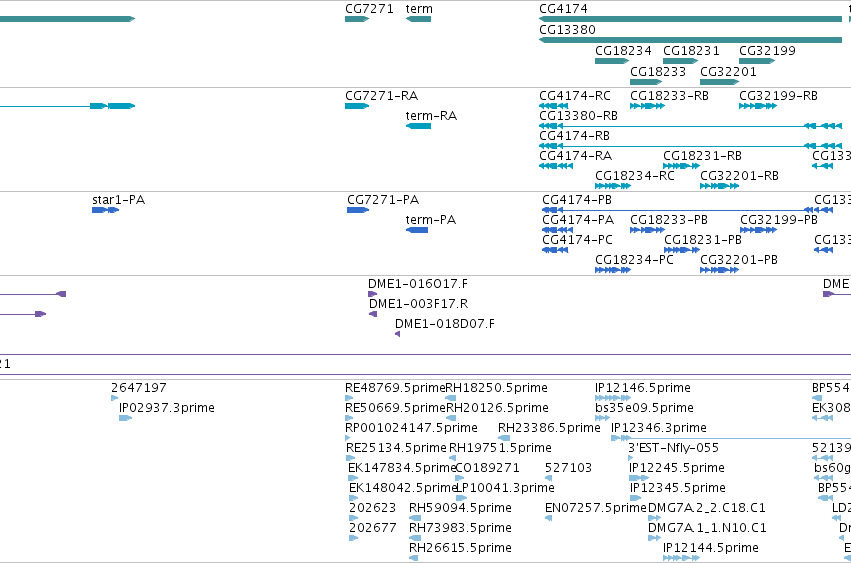Select the CG32199 gene label
Viewport: 851px width, 563px height.
pos(767,51)
